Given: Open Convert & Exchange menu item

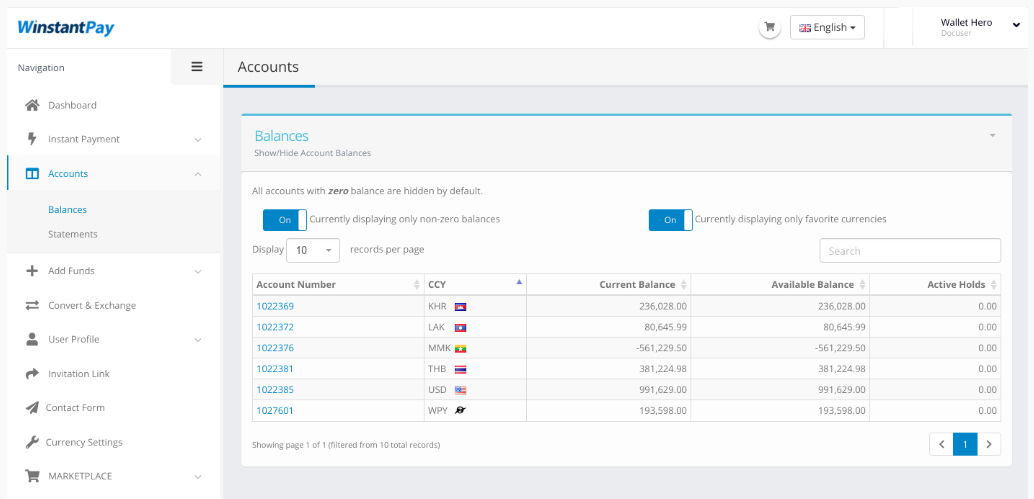Looking at the screenshot, I should [92, 305].
